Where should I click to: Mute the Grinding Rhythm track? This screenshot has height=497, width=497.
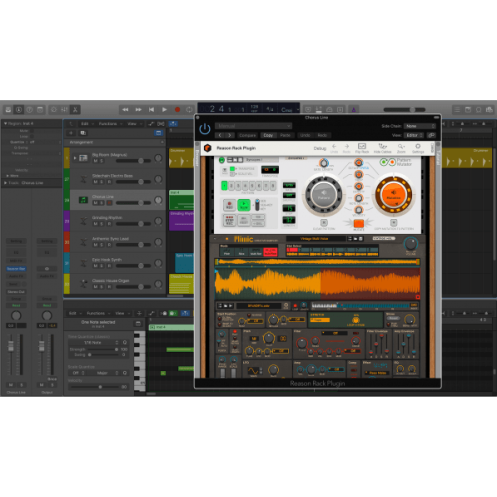click(96, 224)
